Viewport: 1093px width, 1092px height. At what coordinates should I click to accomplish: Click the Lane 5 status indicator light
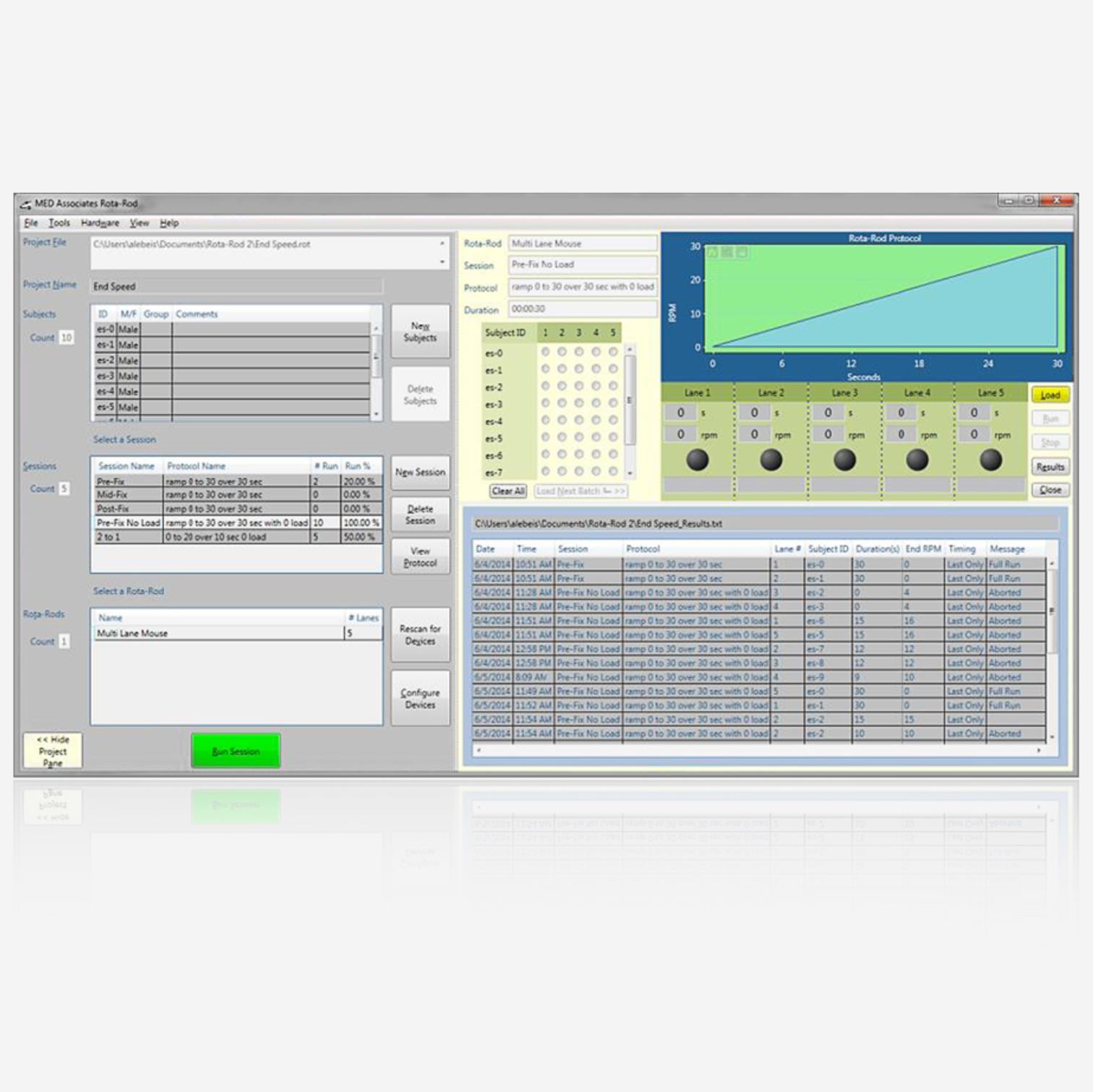click(x=990, y=460)
